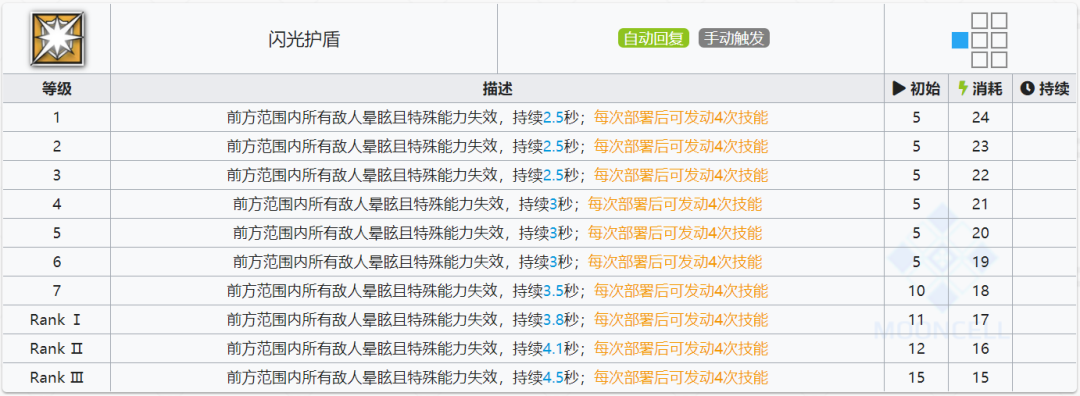The height and width of the screenshot is (396, 1080).
Task: Click the cost value 17
Action: point(980,320)
